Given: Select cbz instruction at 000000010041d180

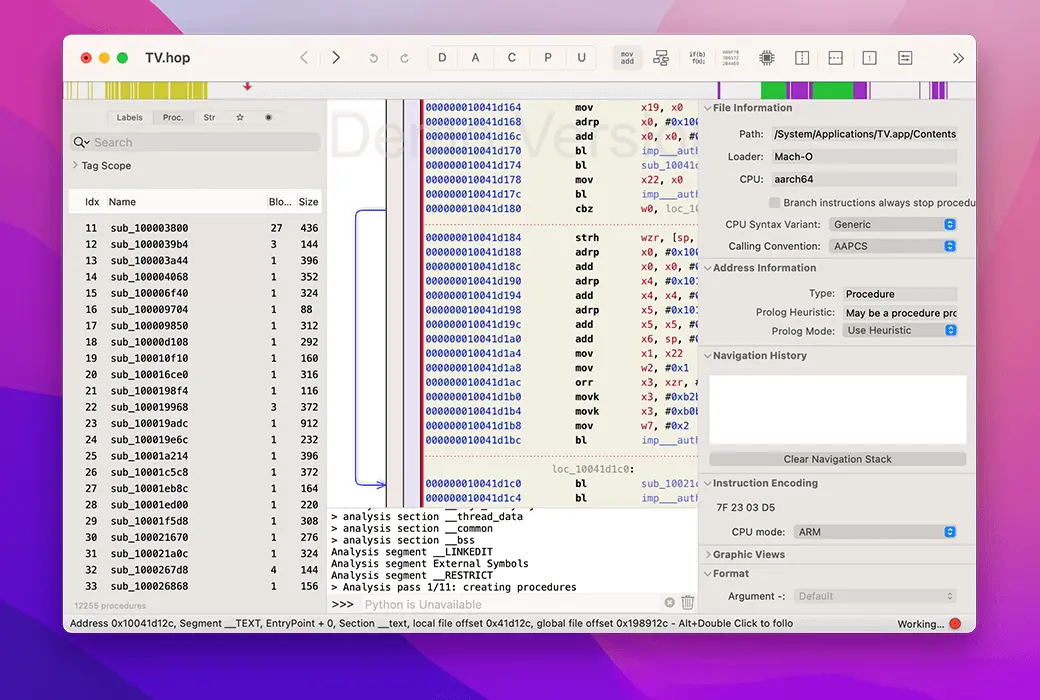Looking at the screenshot, I should click(x=560, y=209).
